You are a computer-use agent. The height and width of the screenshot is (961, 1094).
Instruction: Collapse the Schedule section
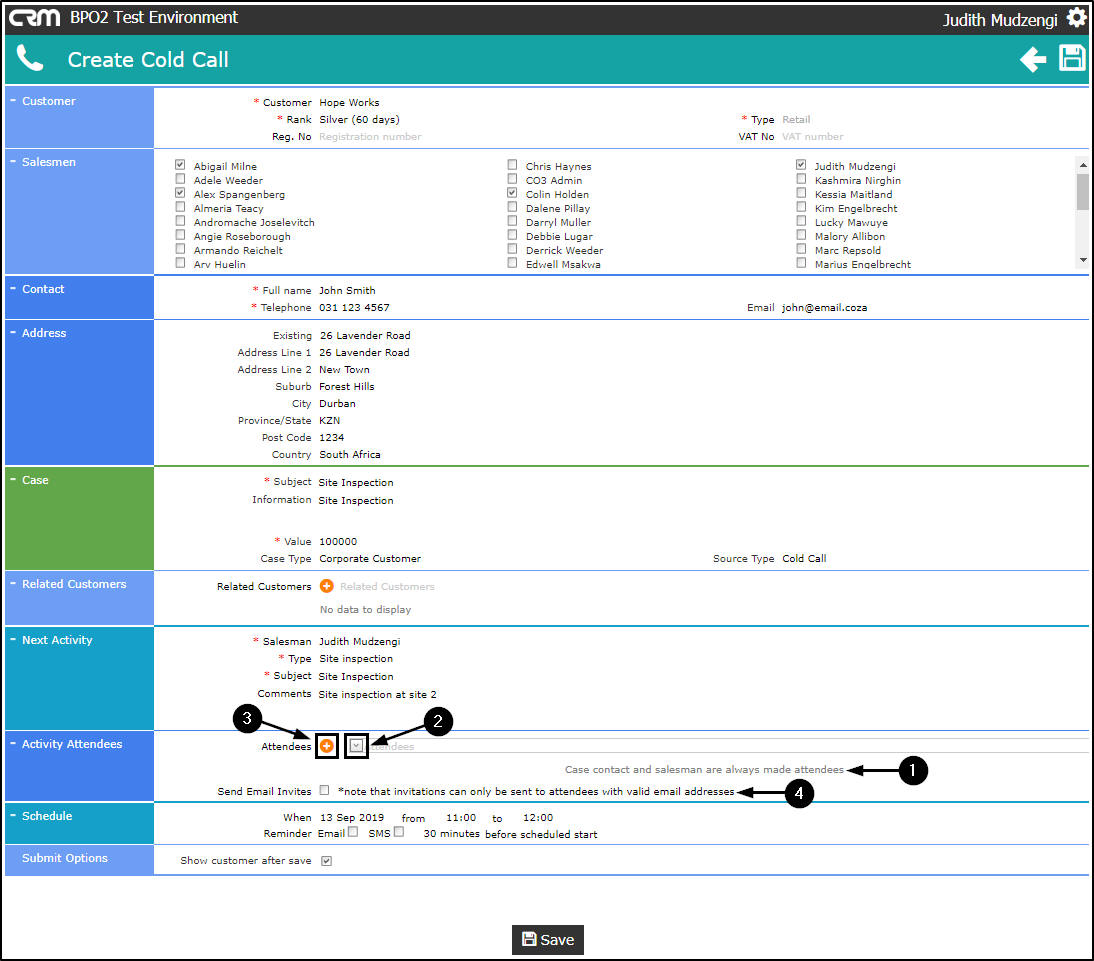tap(13, 815)
